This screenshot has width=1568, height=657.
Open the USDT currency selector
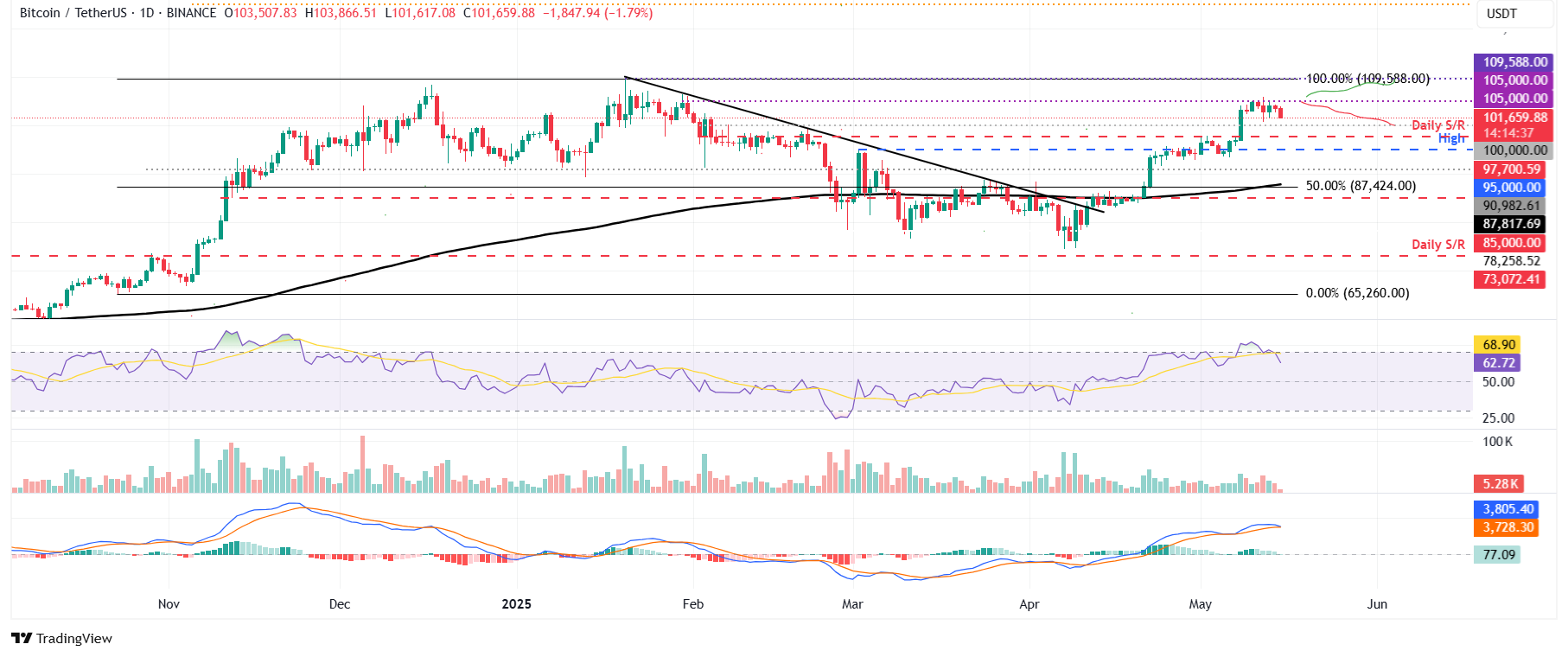(x=1501, y=13)
